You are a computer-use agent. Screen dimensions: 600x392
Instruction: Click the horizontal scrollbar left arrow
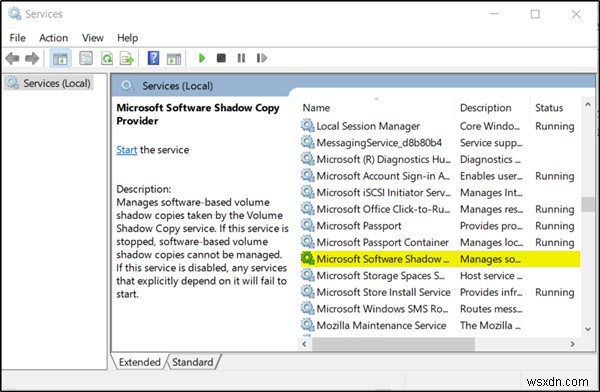click(x=305, y=344)
